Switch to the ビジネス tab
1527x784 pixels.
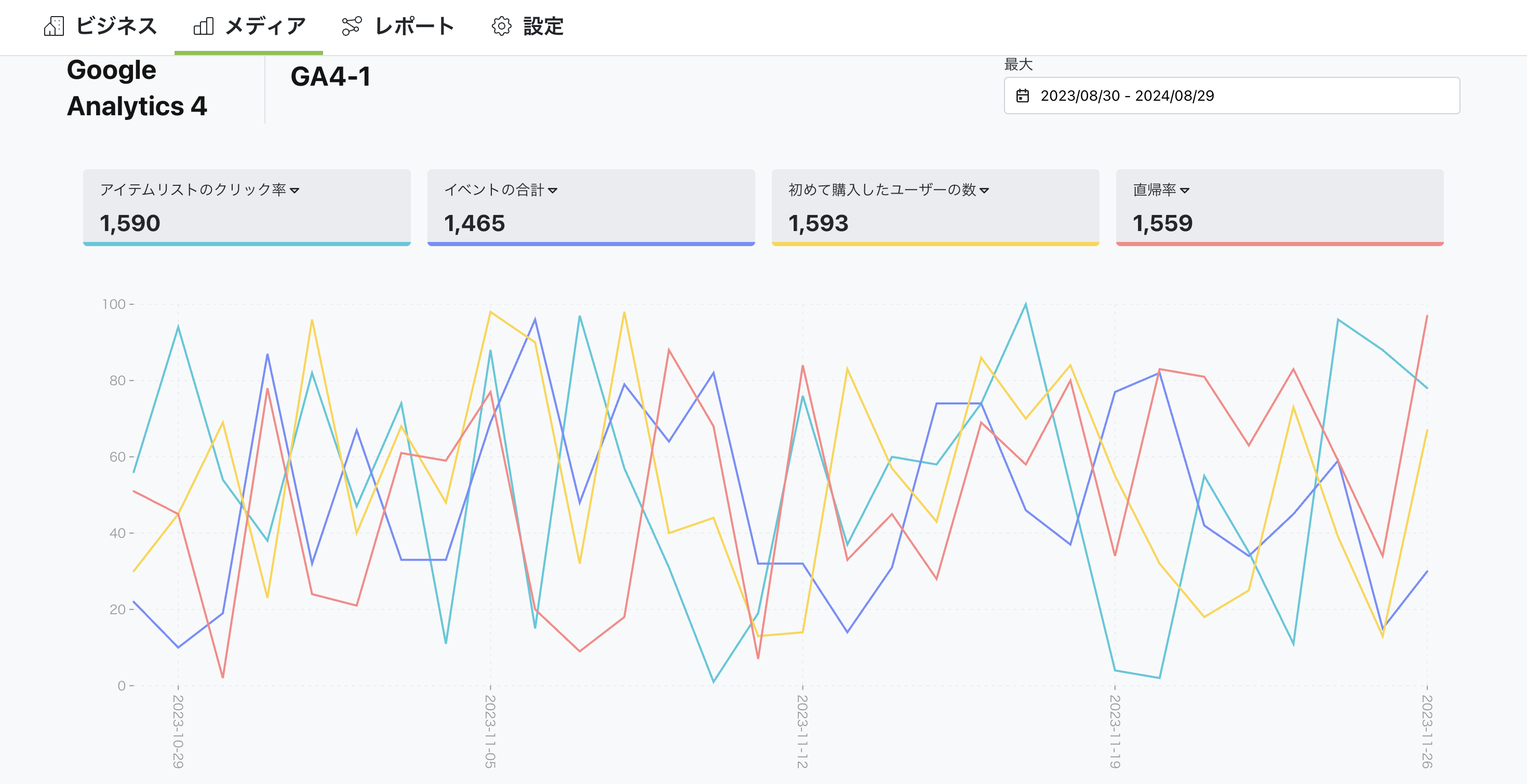(x=116, y=26)
